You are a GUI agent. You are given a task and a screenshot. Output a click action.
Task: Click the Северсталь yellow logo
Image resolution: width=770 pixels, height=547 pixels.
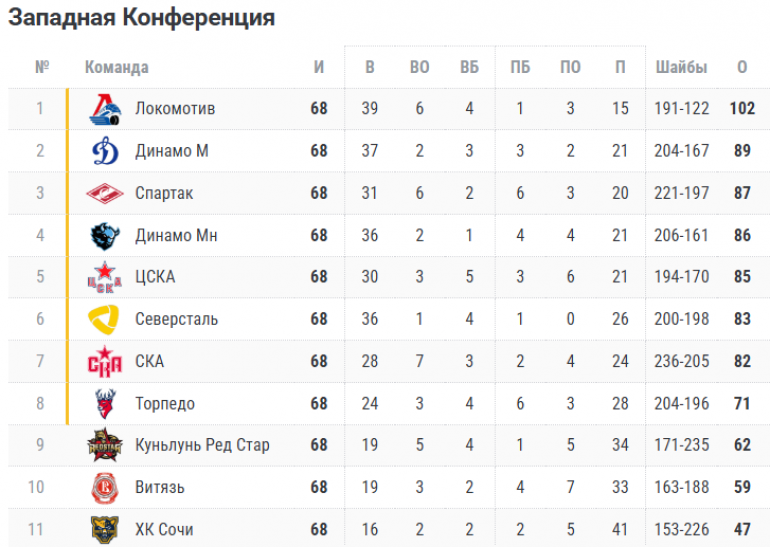click(104, 319)
